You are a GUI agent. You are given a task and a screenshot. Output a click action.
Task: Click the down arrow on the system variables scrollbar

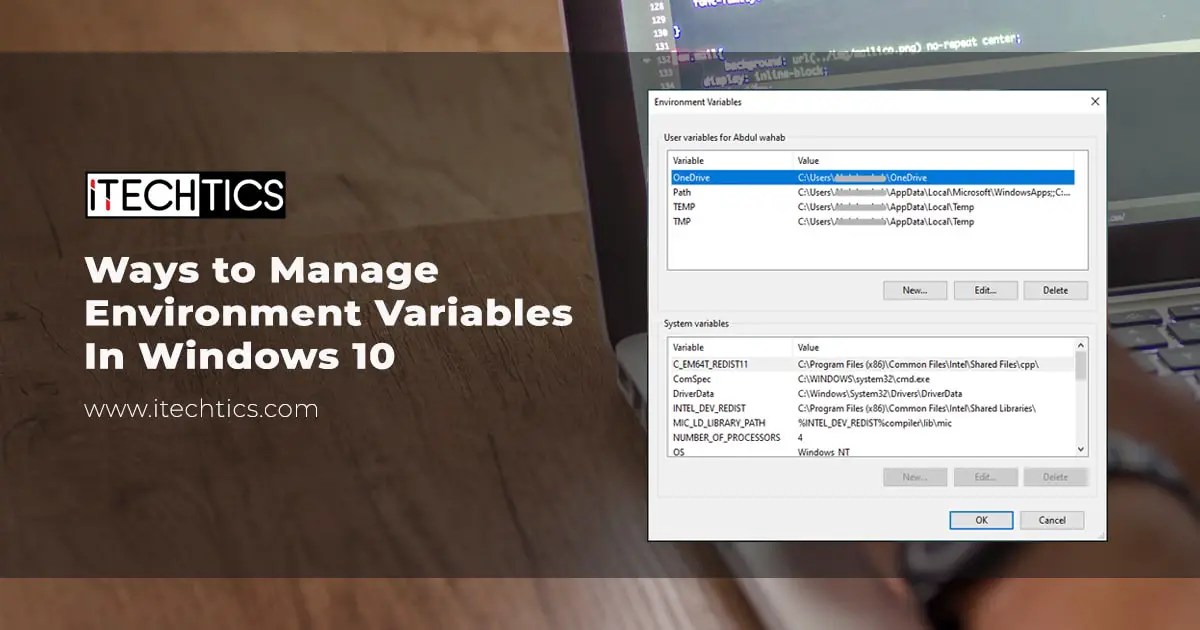[x=1080, y=449]
